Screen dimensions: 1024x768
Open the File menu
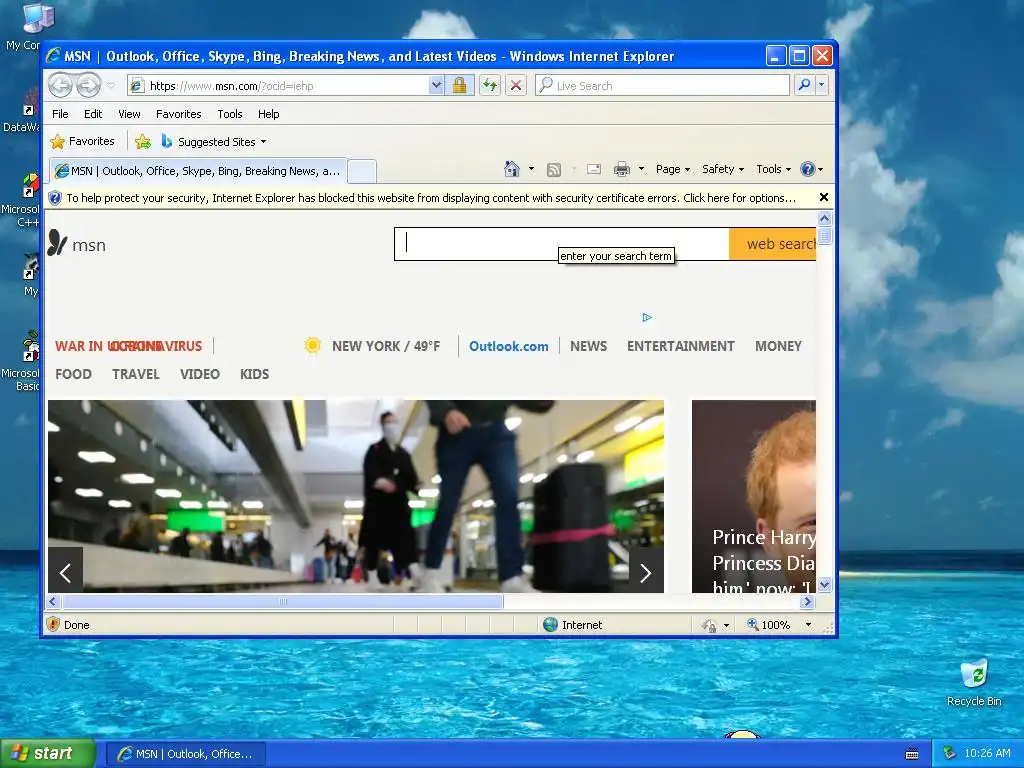pos(60,114)
